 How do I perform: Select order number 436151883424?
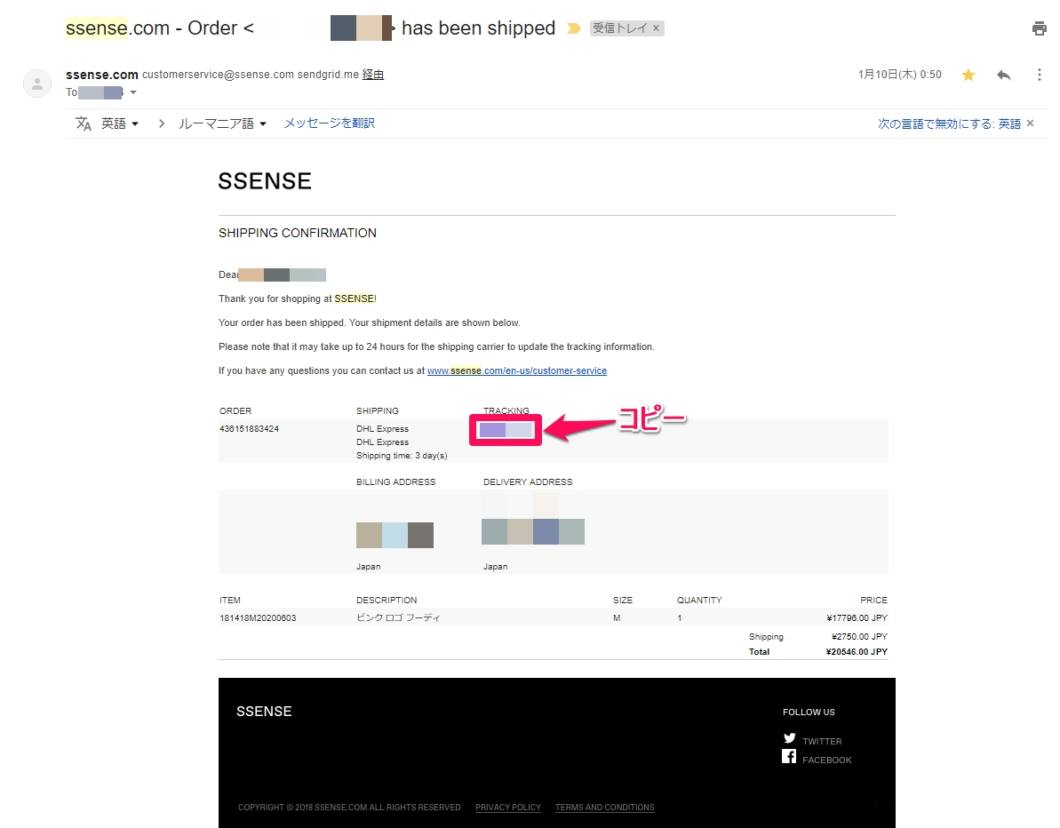tap(249, 429)
